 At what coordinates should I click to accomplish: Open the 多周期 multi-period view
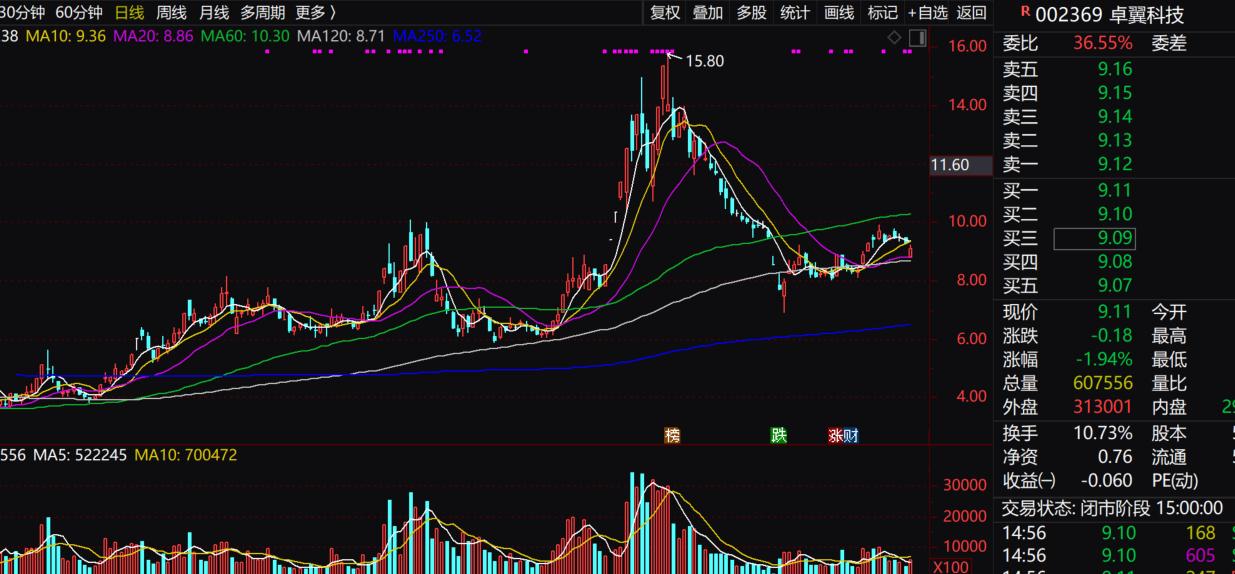[262, 12]
